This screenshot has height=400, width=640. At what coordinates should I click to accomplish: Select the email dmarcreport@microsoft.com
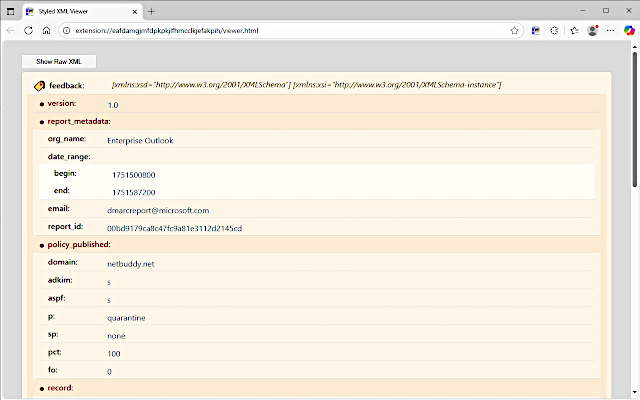158,211
